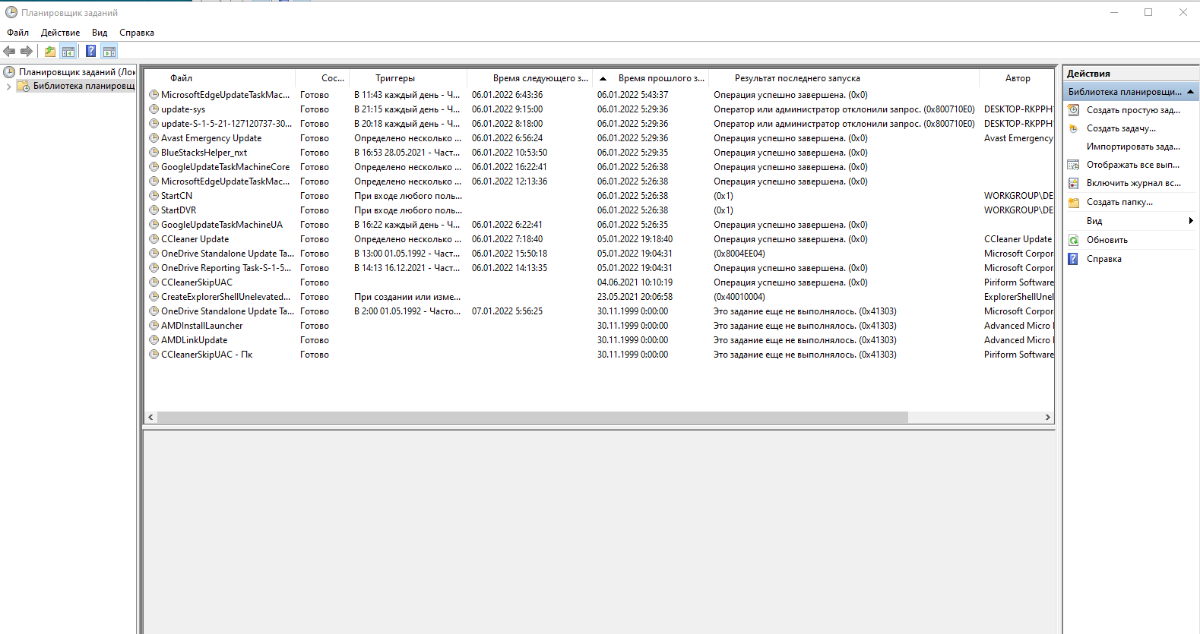Open the Вид menu in the menu bar
This screenshot has height=634, width=1200.
click(x=100, y=32)
